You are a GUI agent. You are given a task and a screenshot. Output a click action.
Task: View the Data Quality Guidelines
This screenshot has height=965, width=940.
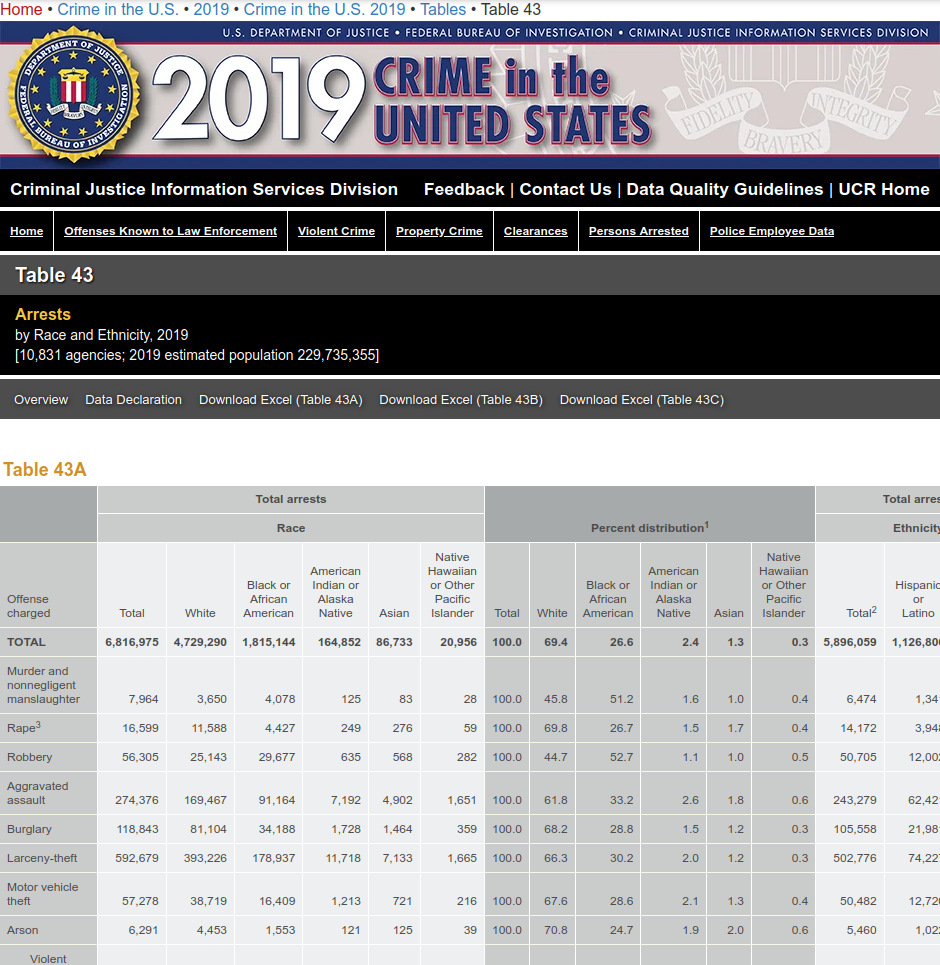(x=724, y=189)
